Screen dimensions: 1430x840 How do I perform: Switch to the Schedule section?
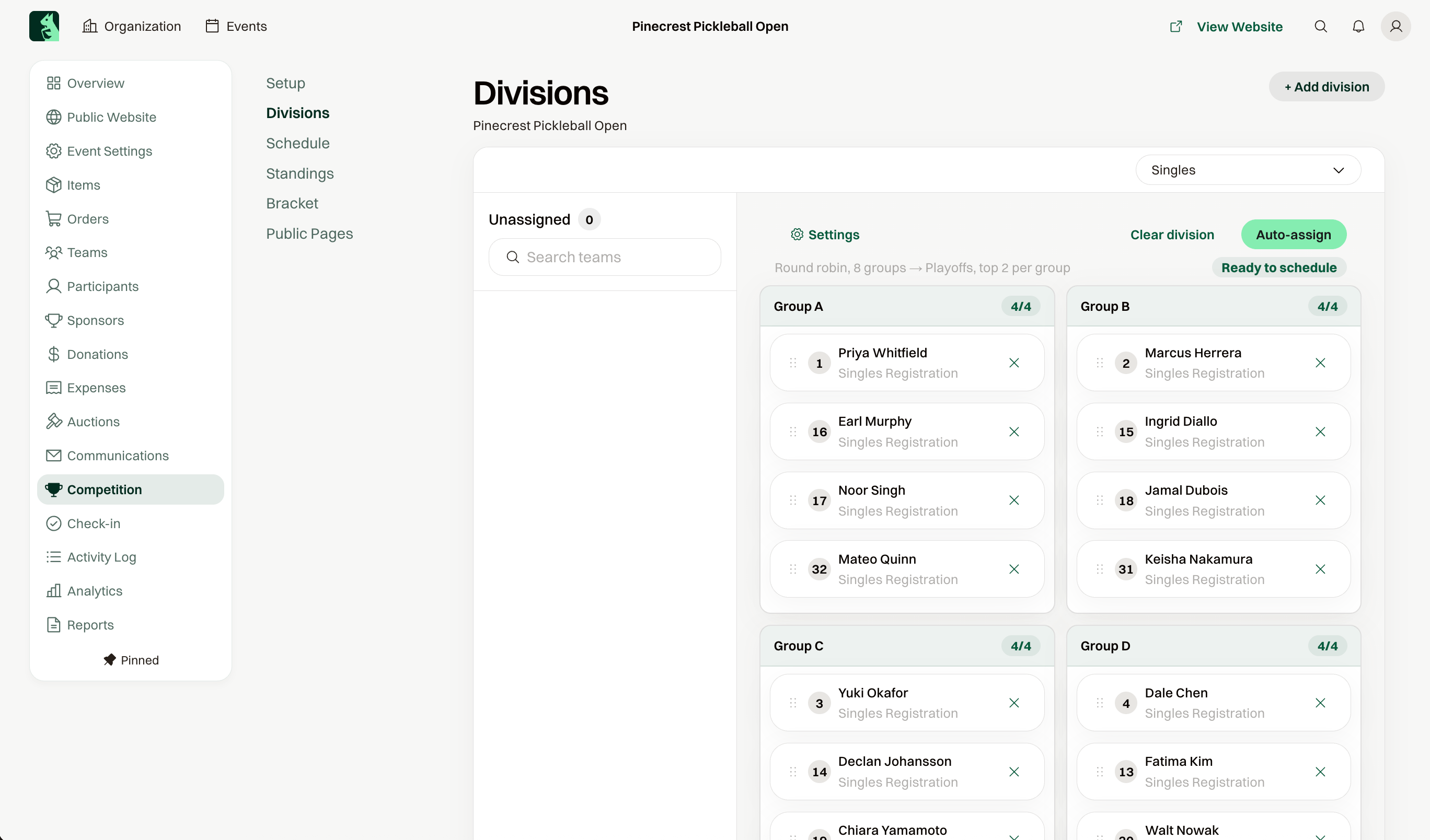(x=298, y=144)
